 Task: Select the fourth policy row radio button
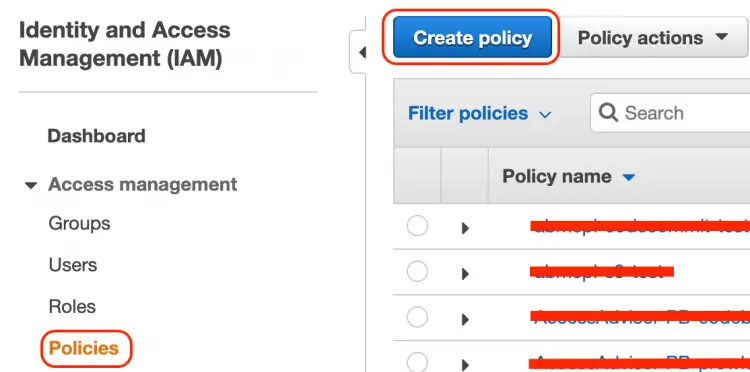(x=417, y=362)
